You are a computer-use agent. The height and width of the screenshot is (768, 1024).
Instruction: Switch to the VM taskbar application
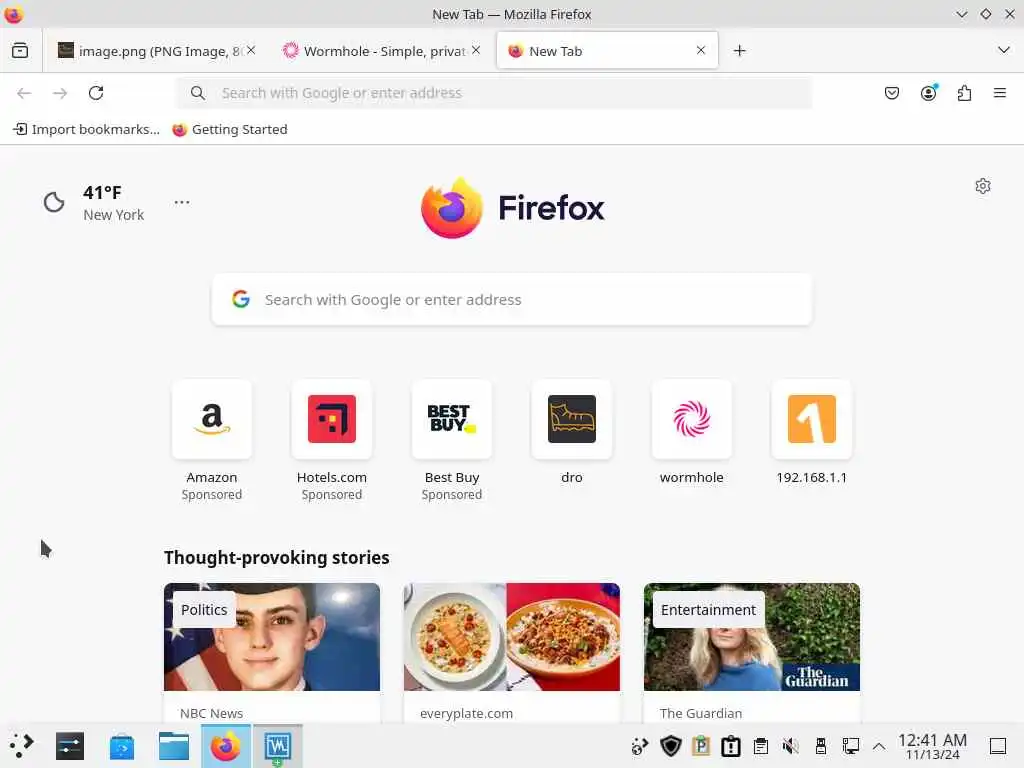[278, 746]
